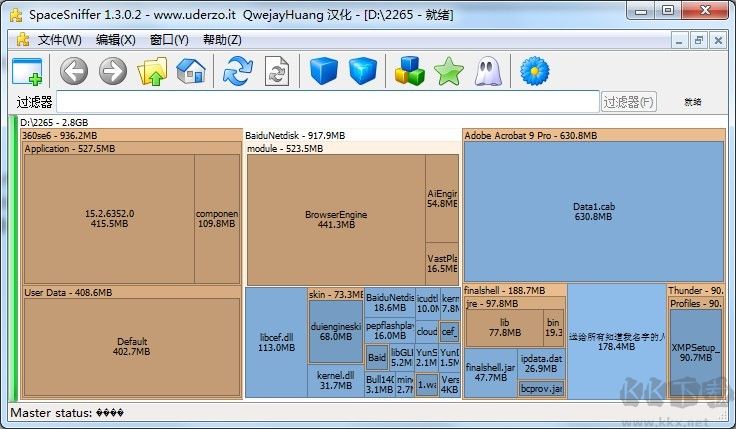Click the finalshell - 188.7MB header
Screen dimensions: 736x429
(515, 291)
